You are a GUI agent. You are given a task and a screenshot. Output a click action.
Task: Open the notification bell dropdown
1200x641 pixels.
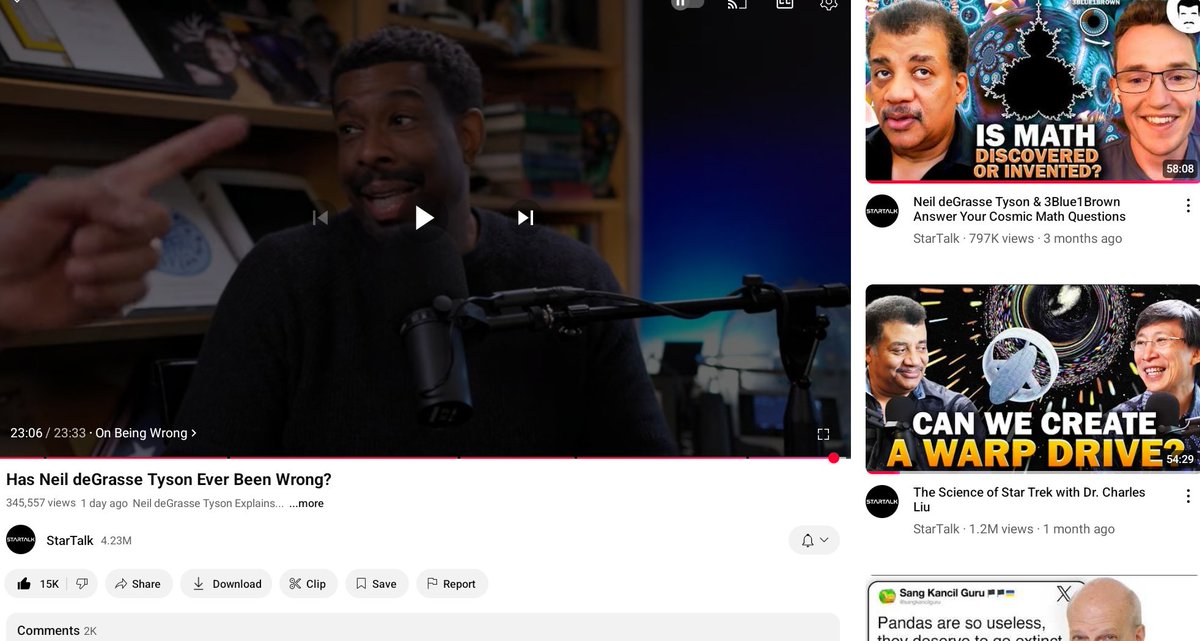(814, 540)
